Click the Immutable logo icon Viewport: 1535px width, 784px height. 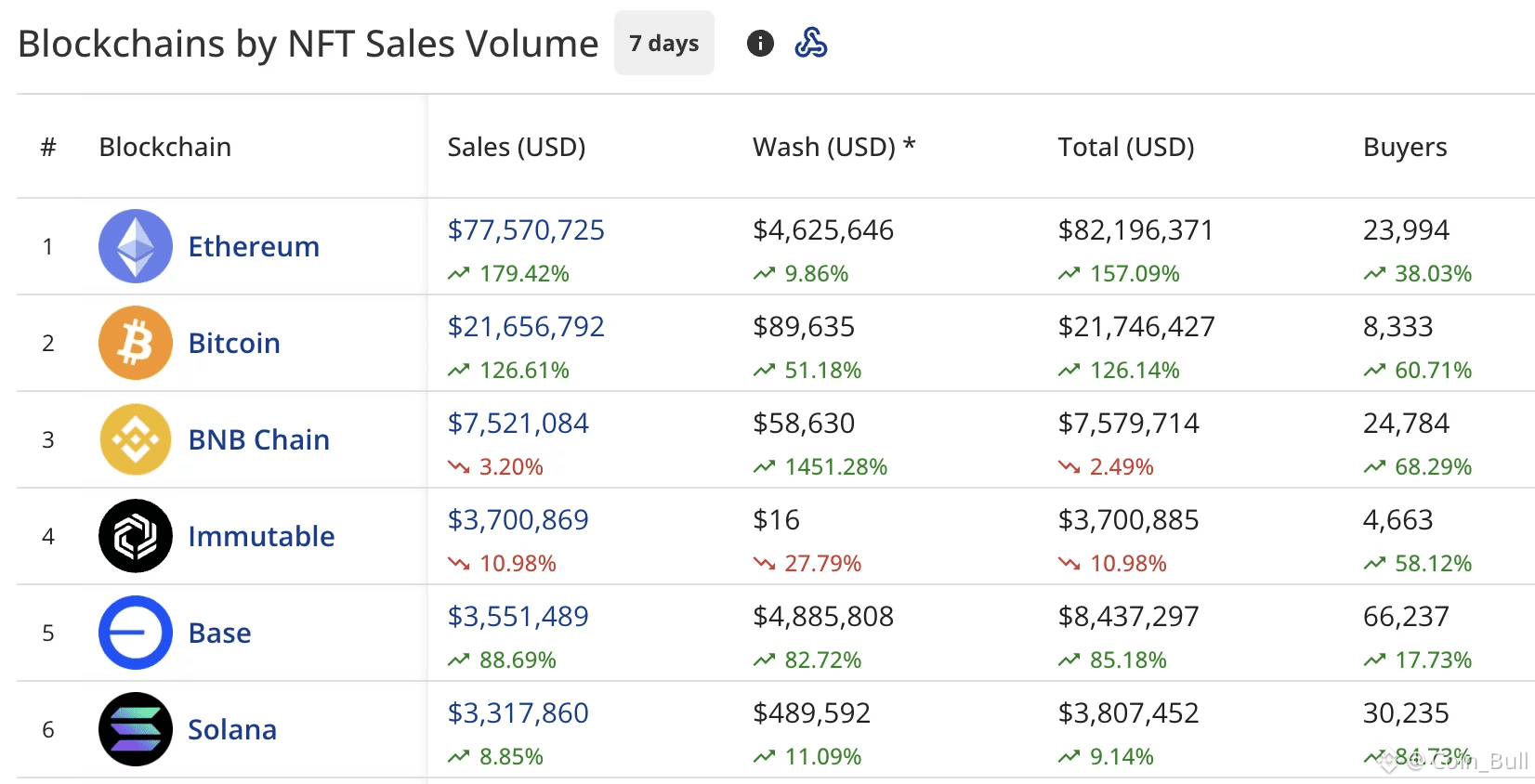136,536
